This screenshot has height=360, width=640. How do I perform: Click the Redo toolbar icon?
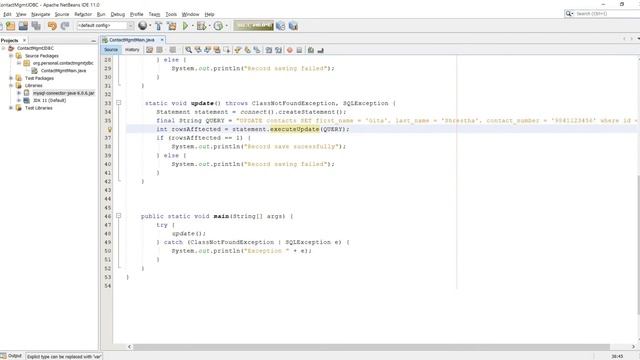click(65, 26)
